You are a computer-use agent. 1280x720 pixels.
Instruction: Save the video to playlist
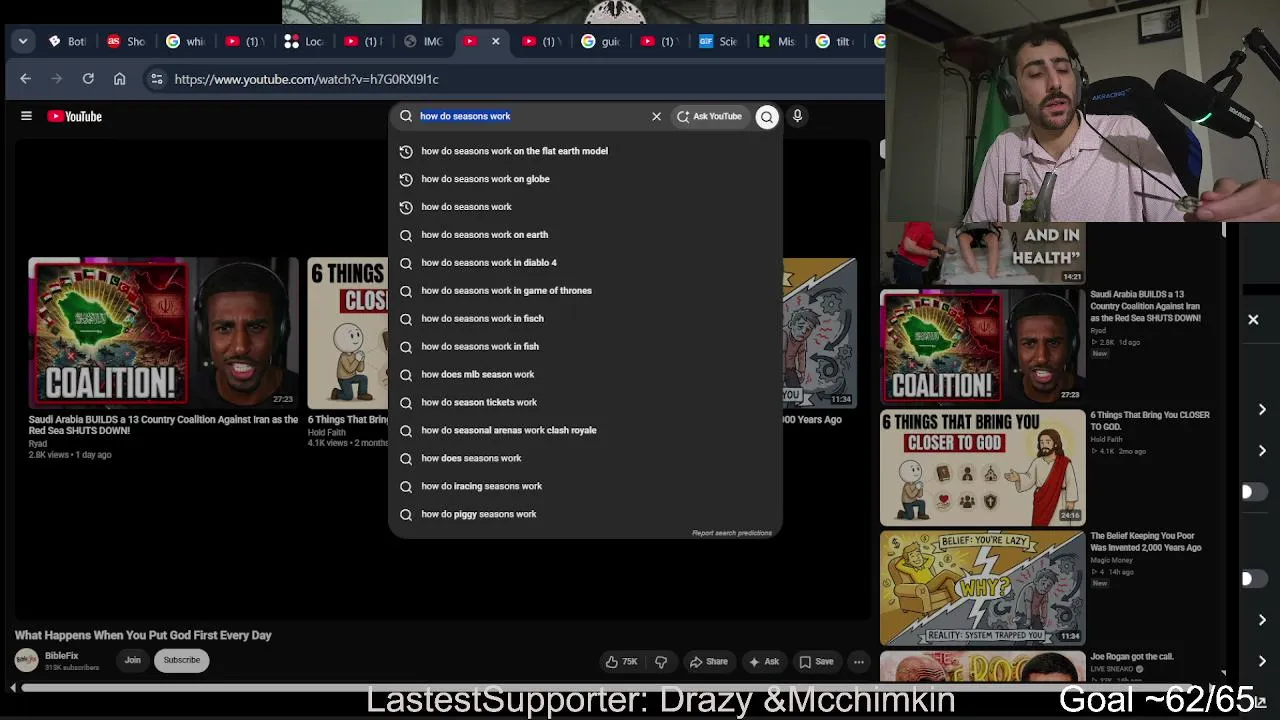pyautogui.click(x=816, y=661)
